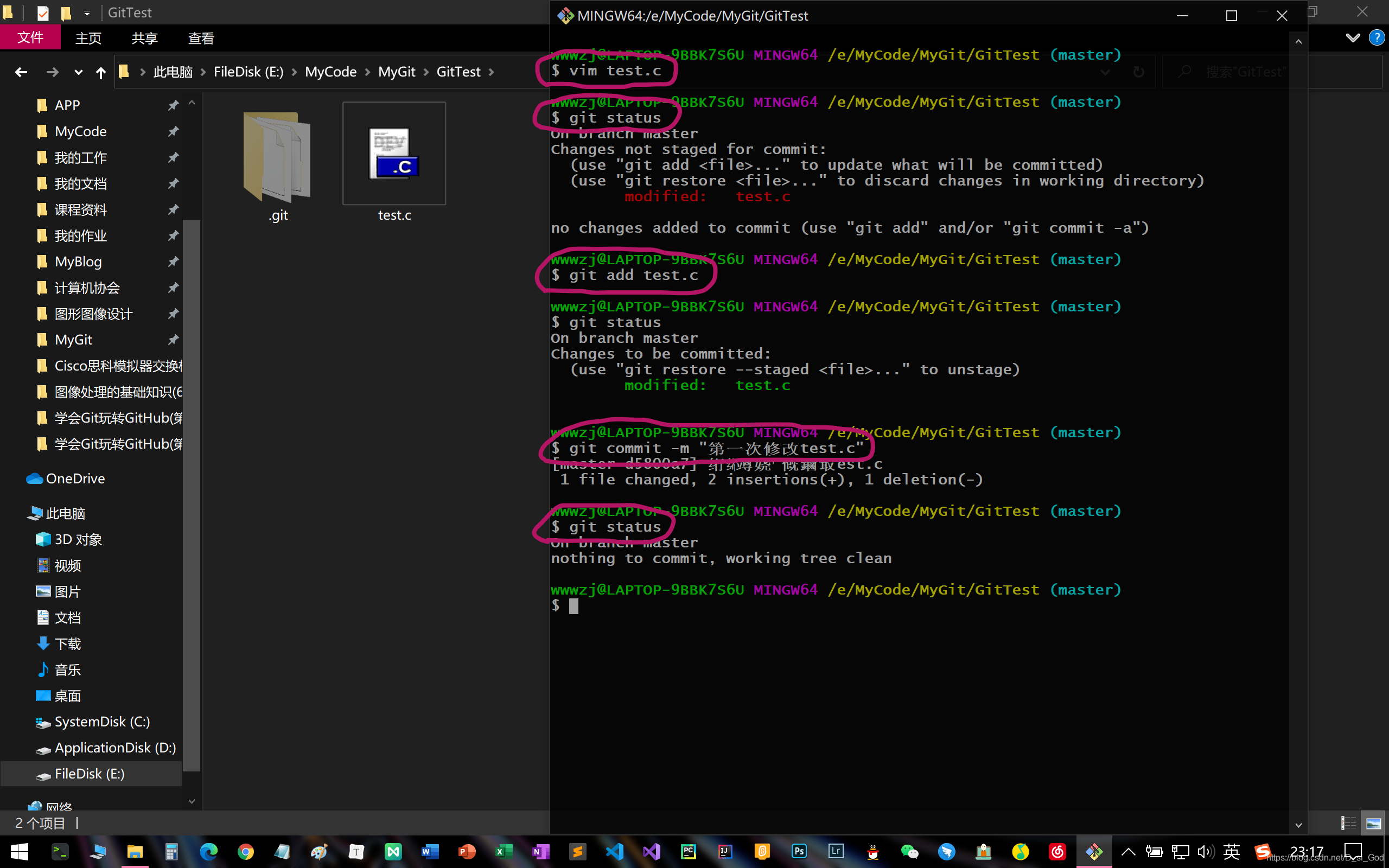This screenshot has width=1389, height=868.
Task: Open Visual Studio from the taskbar
Action: point(652,851)
